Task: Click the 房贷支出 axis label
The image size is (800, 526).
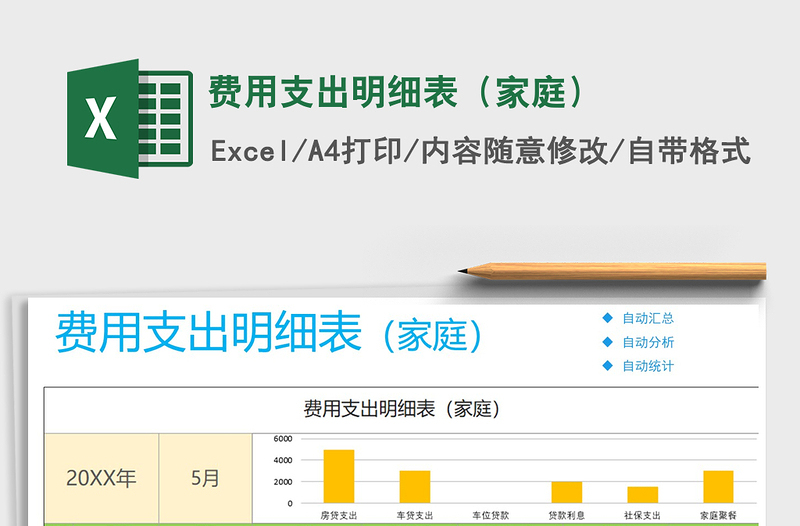Action: (x=339, y=515)
